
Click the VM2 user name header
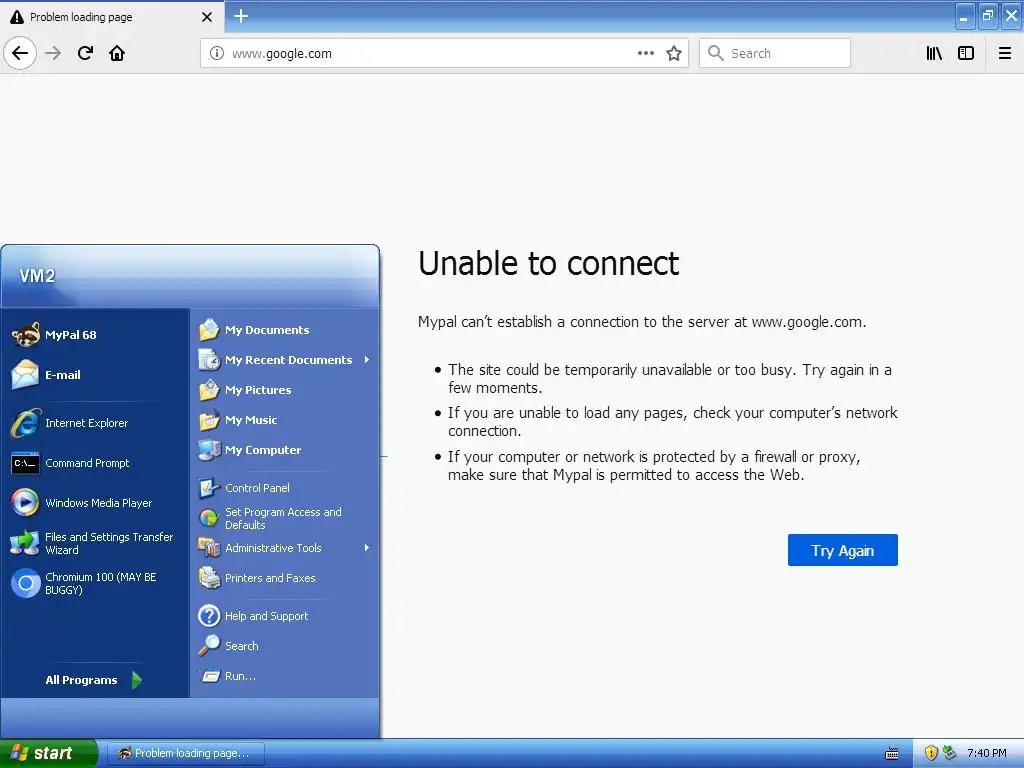pyautogui.click(x=37, y=276)
